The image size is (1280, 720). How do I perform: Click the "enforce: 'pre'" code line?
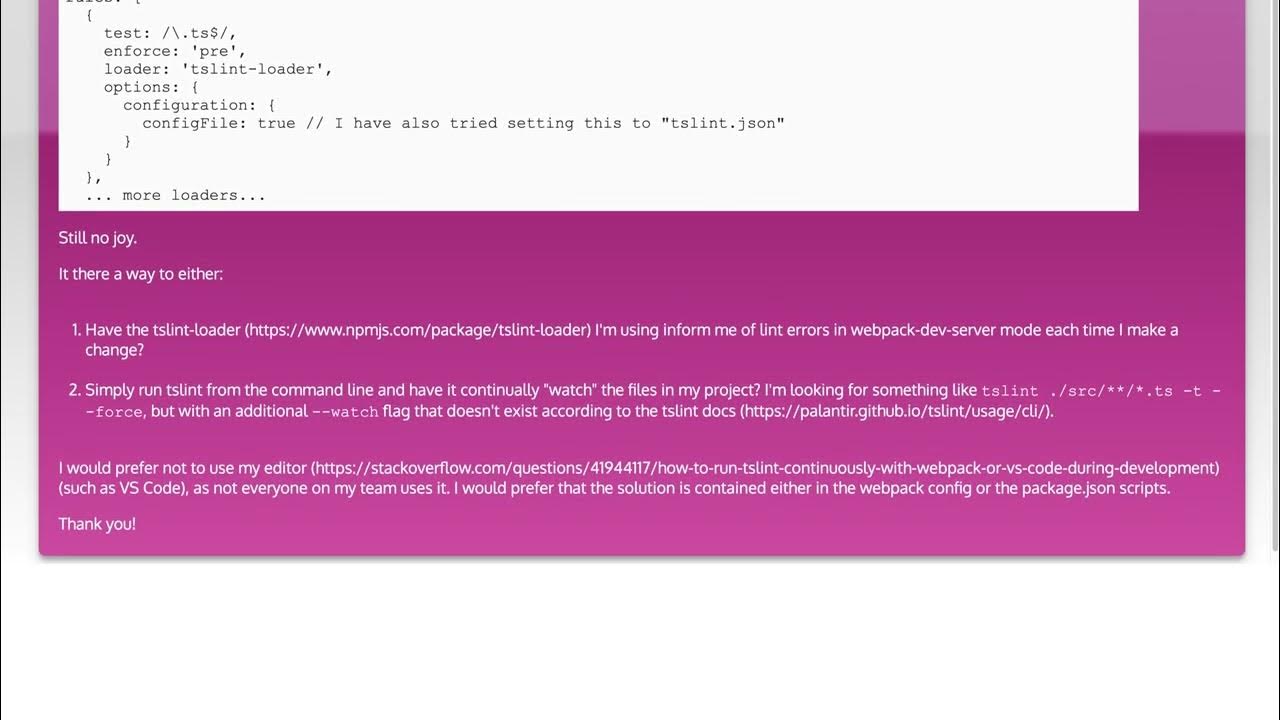[174, 51]
